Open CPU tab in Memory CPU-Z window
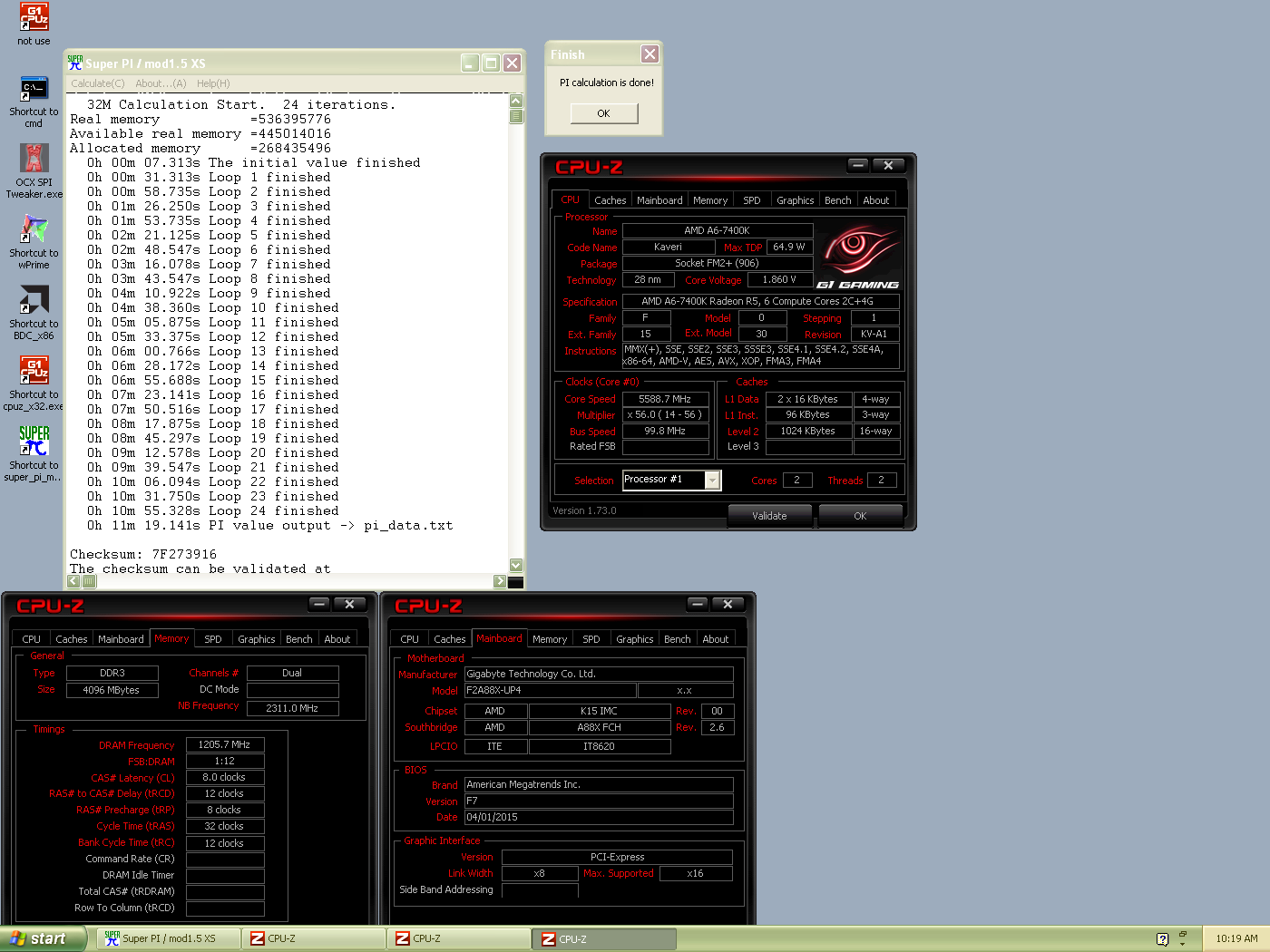 coord(32,639)
